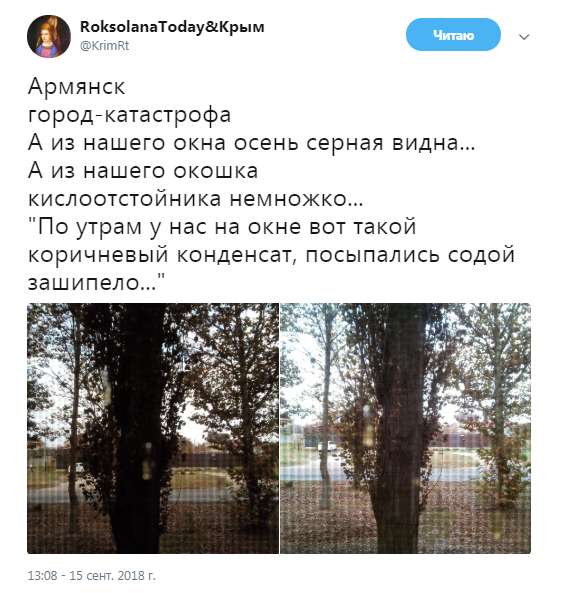Open the right attached tree photo
The width and height of the screenshot is (561, 593).
coord(406,428)
